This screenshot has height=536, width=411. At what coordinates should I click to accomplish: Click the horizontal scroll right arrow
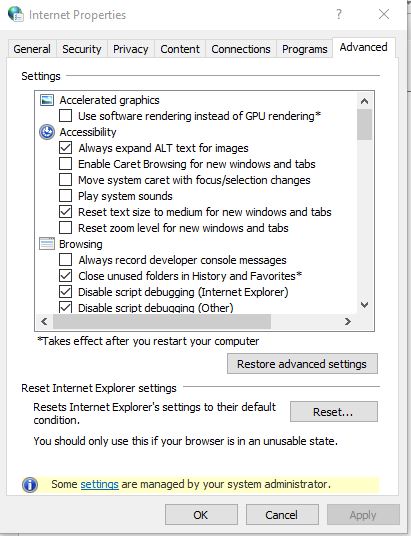tap(348, 322)
